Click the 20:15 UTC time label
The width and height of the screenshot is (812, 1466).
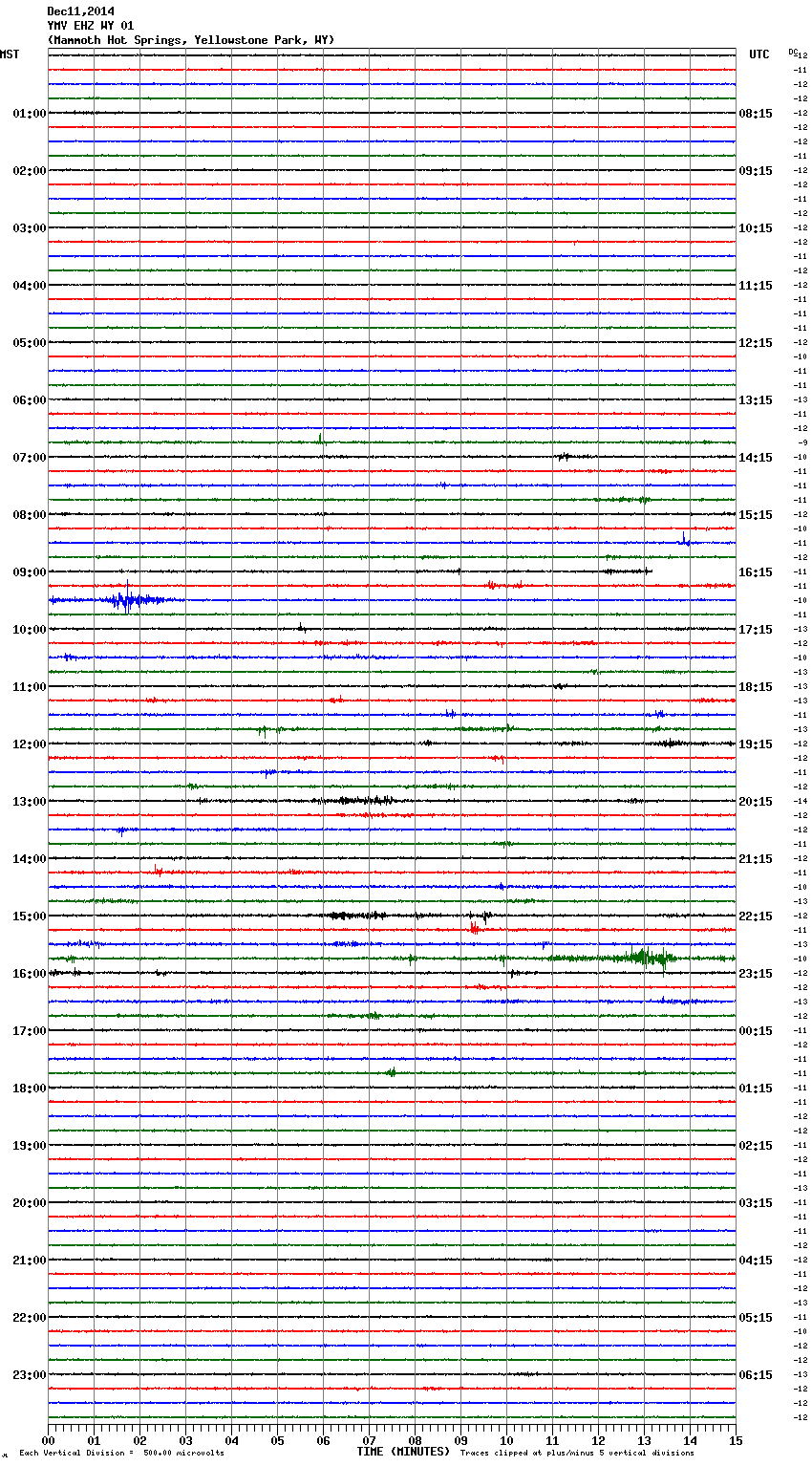[x=756, y=802]
